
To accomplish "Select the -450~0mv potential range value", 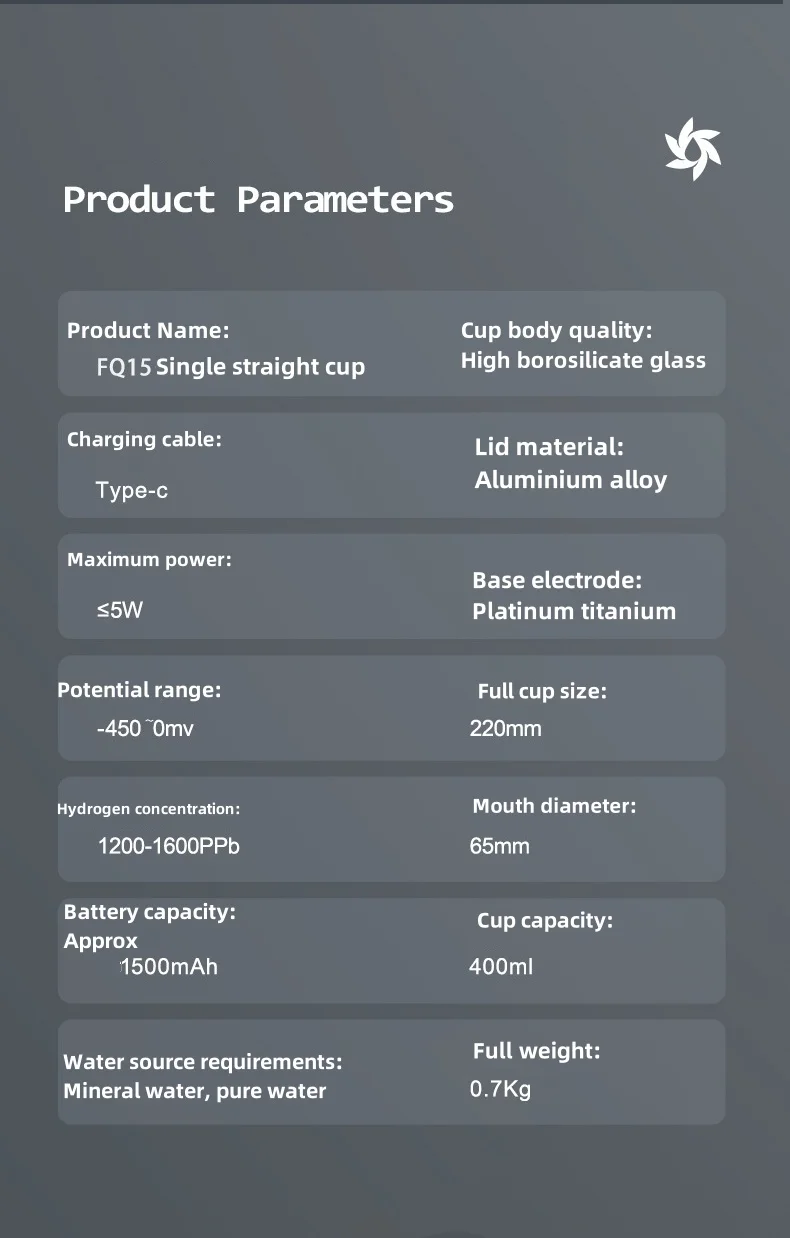I will click(x=145, y=729).
